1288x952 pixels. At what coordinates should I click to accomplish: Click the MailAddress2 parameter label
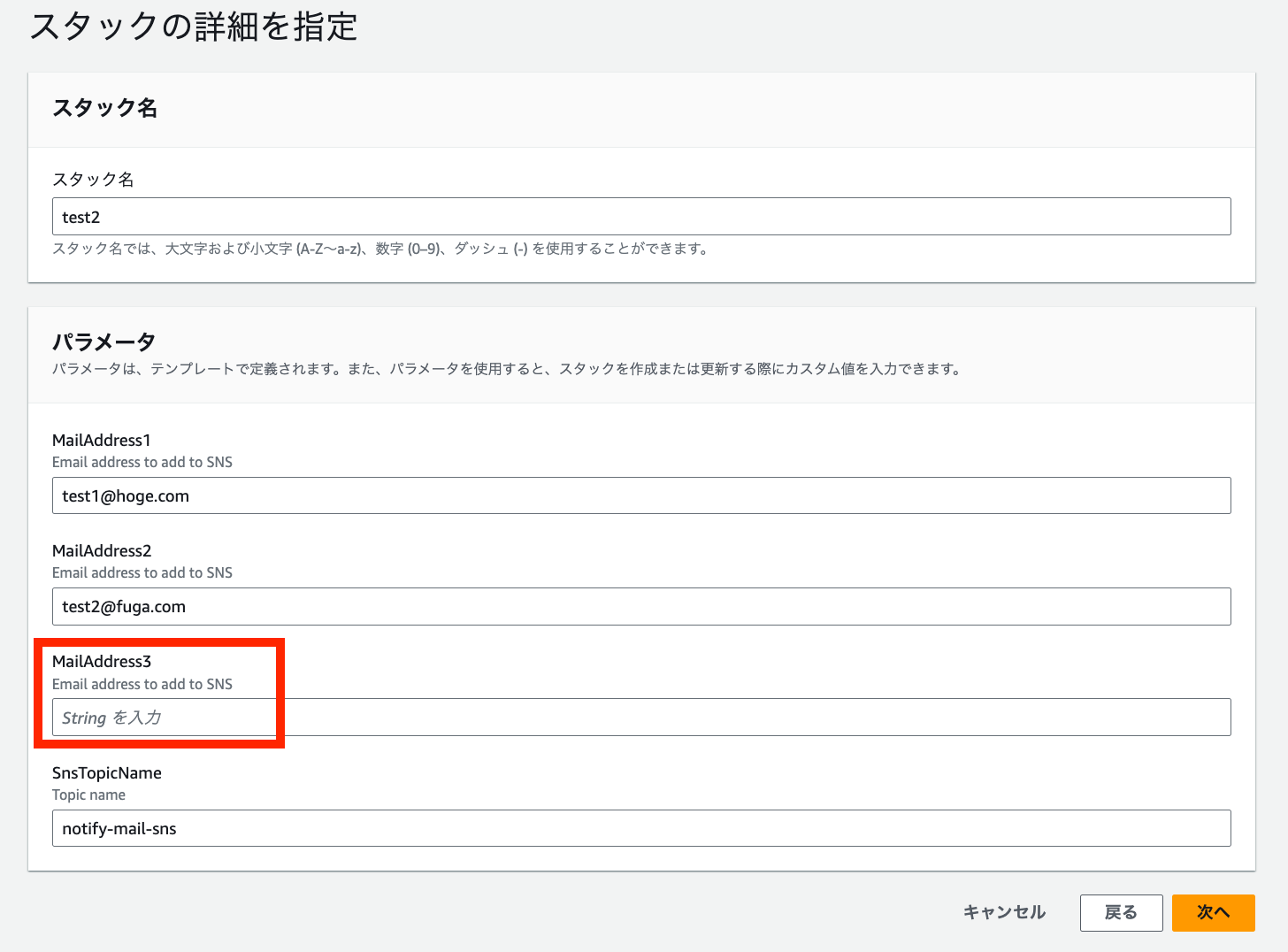102,550
